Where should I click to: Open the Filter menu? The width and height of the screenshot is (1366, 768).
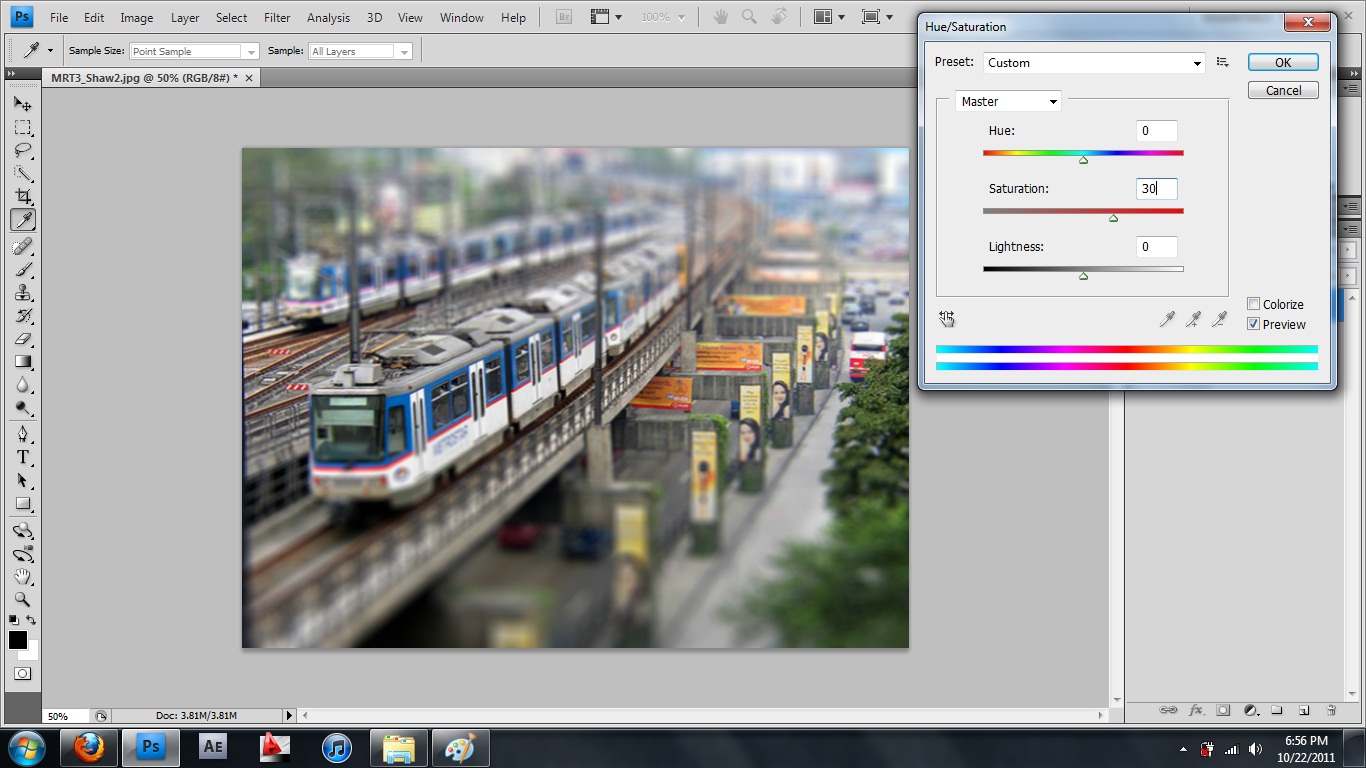tap(277, 17)
